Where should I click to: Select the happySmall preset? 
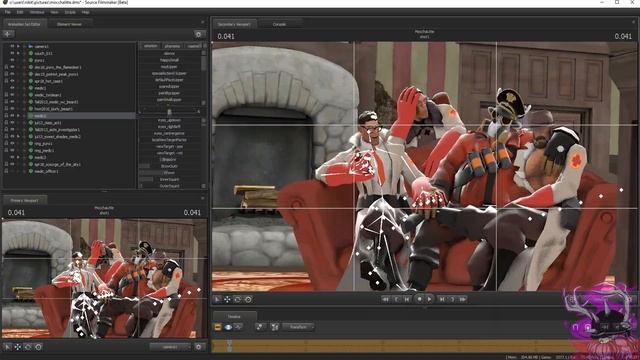169,60
